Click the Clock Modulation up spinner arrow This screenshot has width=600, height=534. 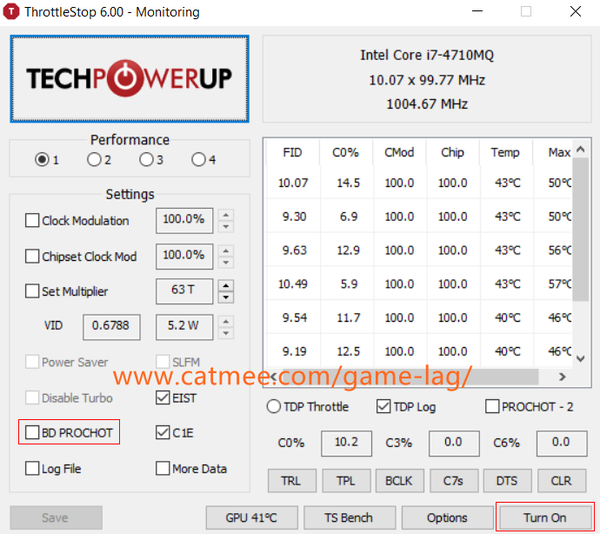point(226,215)
